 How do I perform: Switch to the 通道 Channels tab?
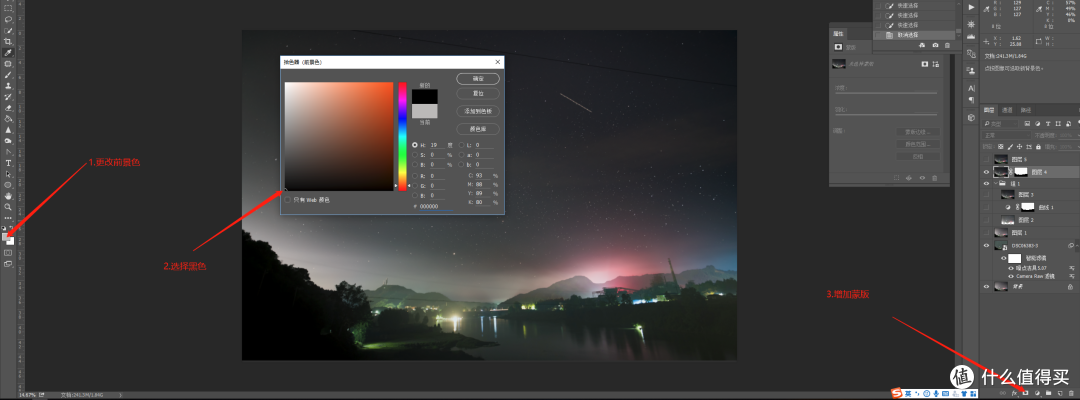click(x=1007, y=110)
